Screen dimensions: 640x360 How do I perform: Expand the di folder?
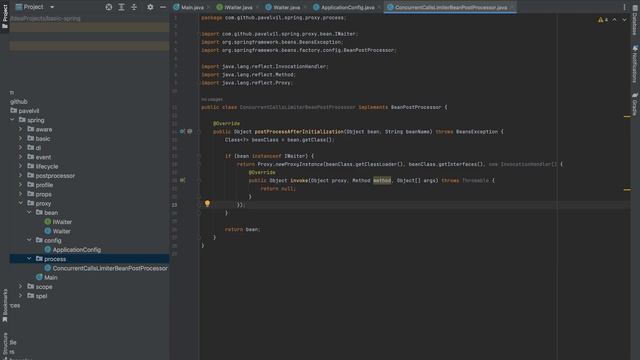coord(21,148)
